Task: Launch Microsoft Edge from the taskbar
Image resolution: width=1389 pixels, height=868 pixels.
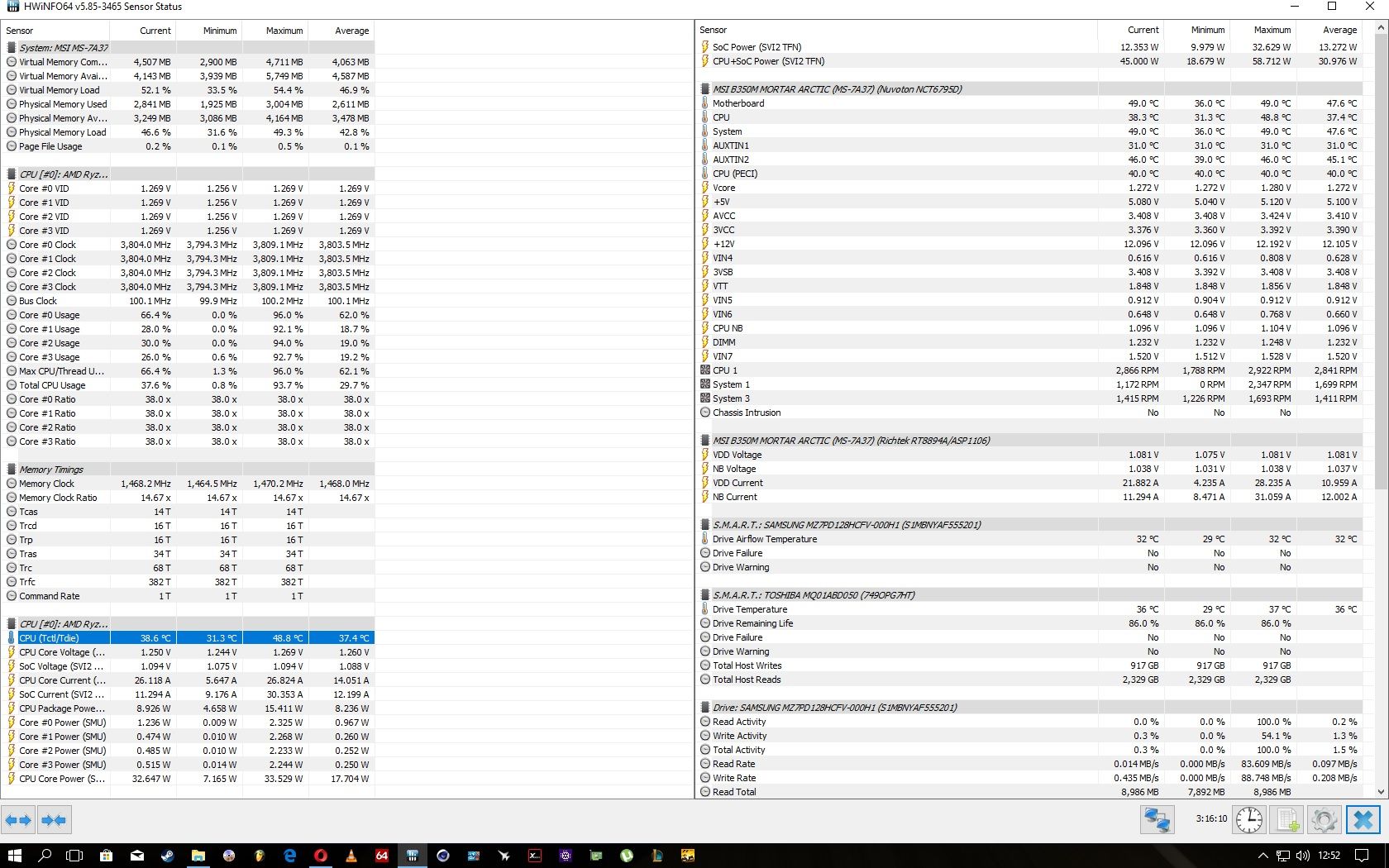Action: click(289, 856)
